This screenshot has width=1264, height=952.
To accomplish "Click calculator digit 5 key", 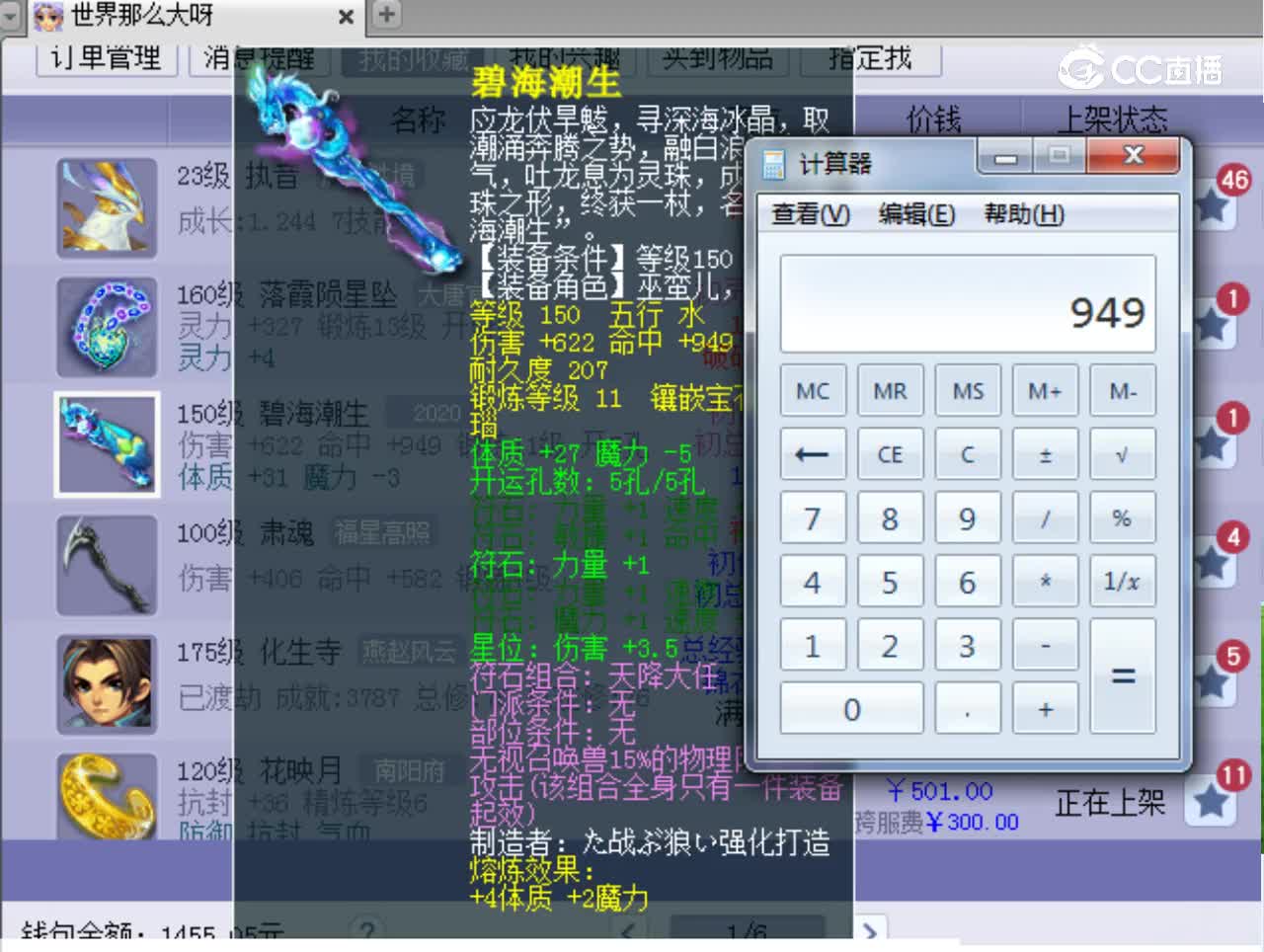I will (x=890, y=582).
